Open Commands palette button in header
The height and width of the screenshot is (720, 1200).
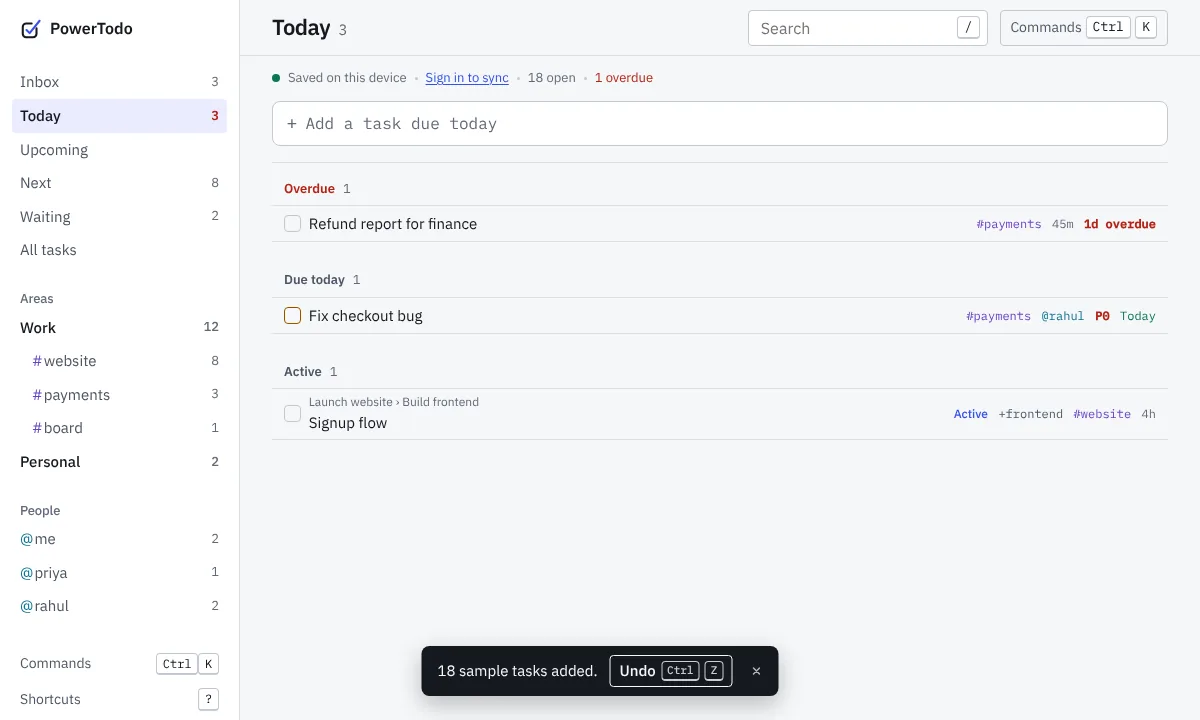pyautogui.click(x=1084, y=28)
